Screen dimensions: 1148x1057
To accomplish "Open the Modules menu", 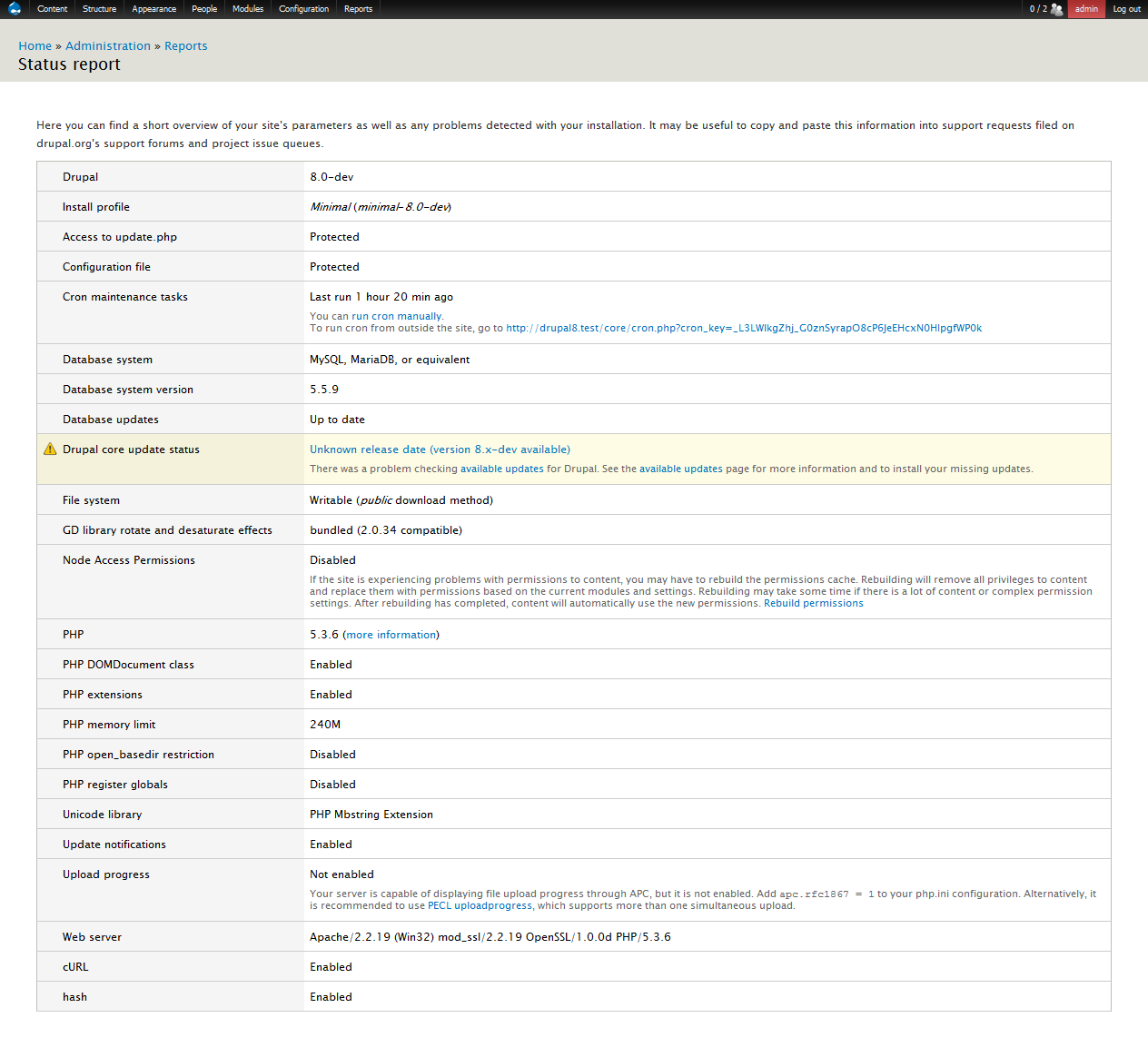I will click(247, 8).
